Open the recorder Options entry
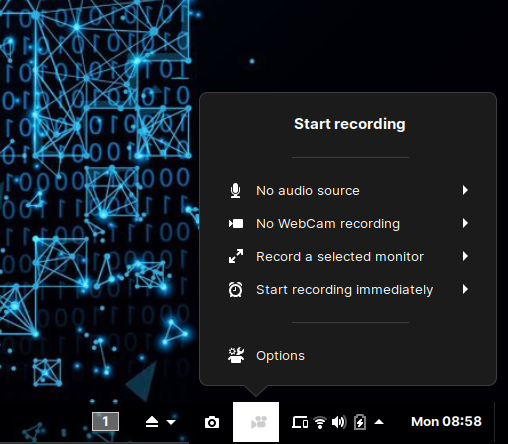This screenshot has height=444, width=508. [349, 356]
